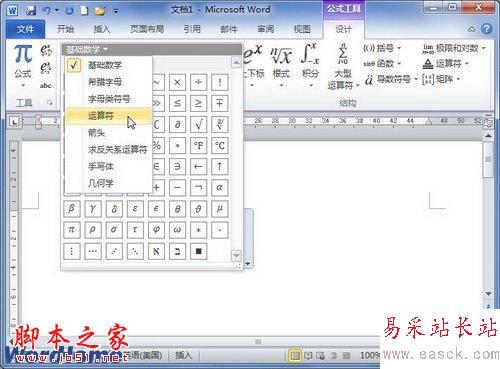Insert the less-than-or-equal symbol
The height and width of the screenshot is (369, 500).
[177, 103]
